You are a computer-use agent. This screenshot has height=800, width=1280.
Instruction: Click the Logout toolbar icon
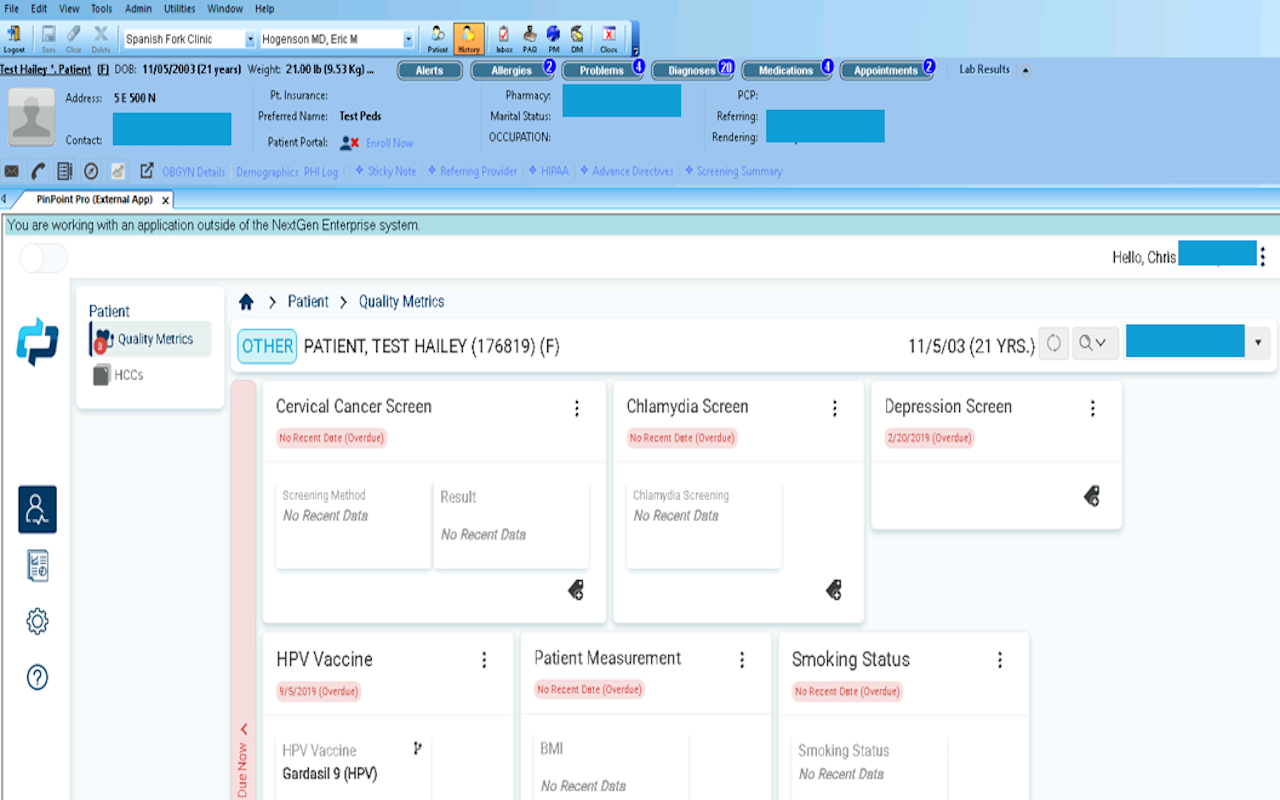(x=14, y=38)
